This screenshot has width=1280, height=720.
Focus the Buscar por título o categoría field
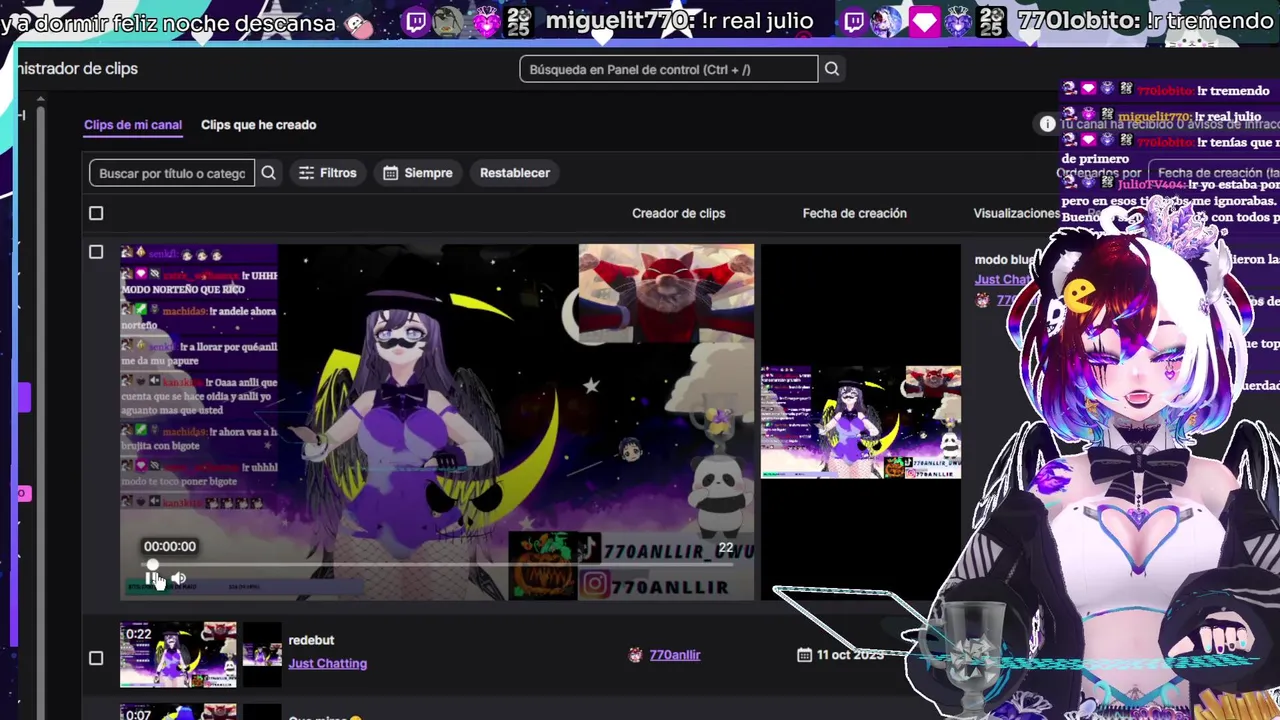(x=172, y=173)
